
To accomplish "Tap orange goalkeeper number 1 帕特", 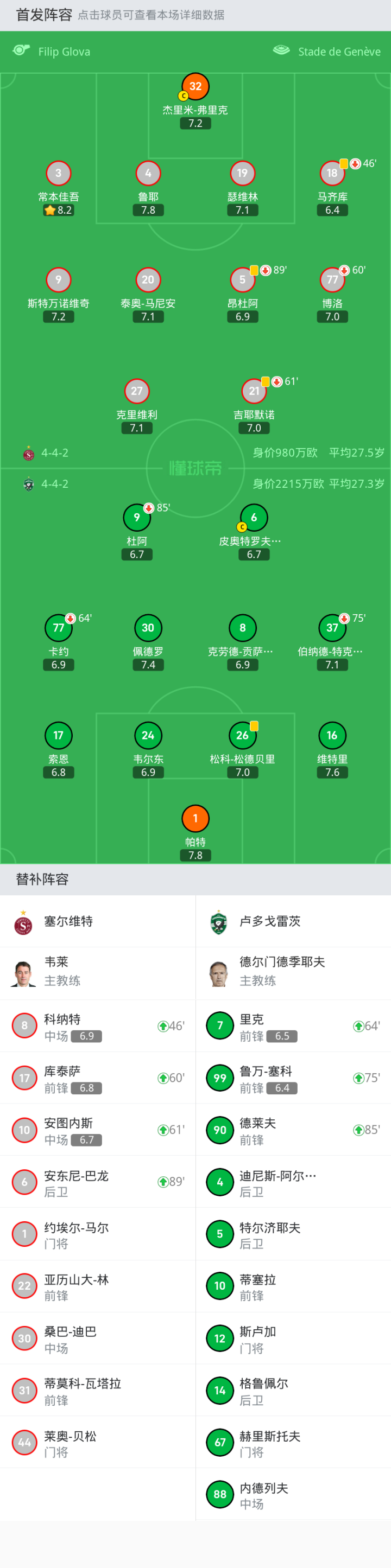I will [x=195, y=819].
